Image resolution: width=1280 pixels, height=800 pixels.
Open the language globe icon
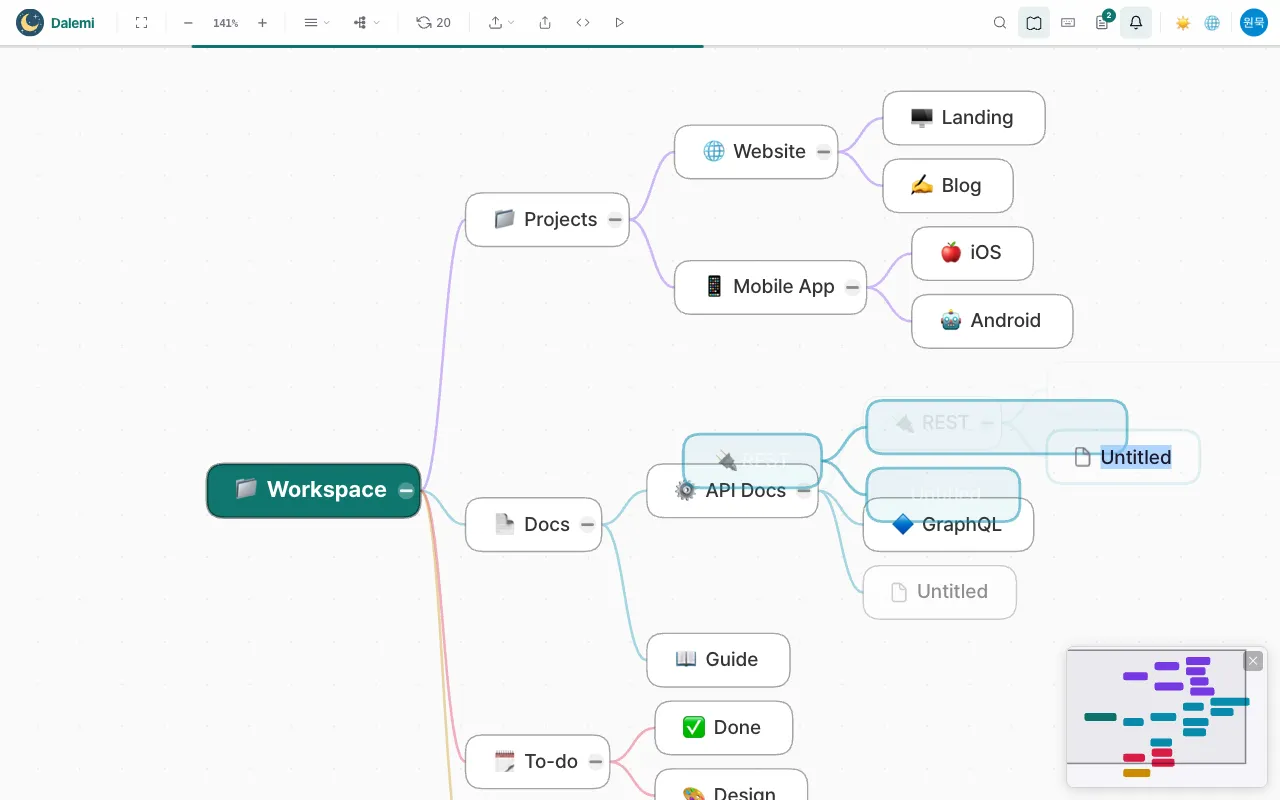[x=1212, y=22]
